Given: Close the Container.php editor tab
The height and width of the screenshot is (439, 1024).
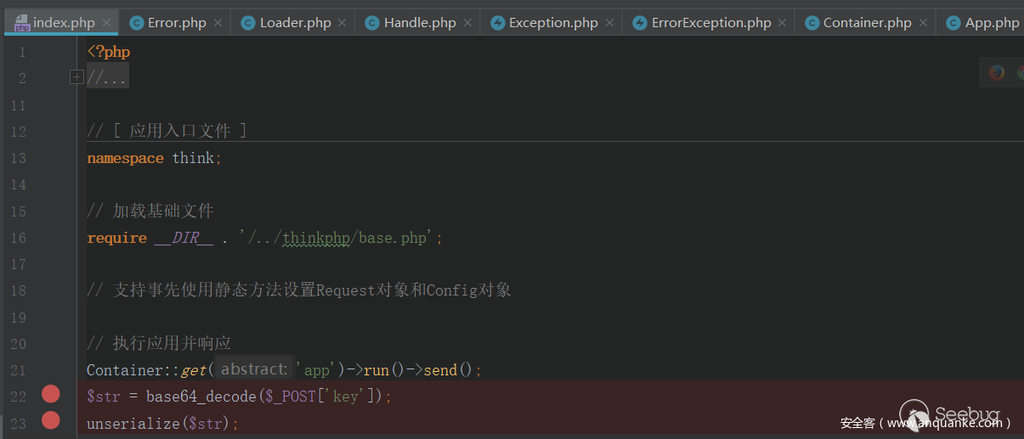Looking at the screenshot, I should pos(923,22).
